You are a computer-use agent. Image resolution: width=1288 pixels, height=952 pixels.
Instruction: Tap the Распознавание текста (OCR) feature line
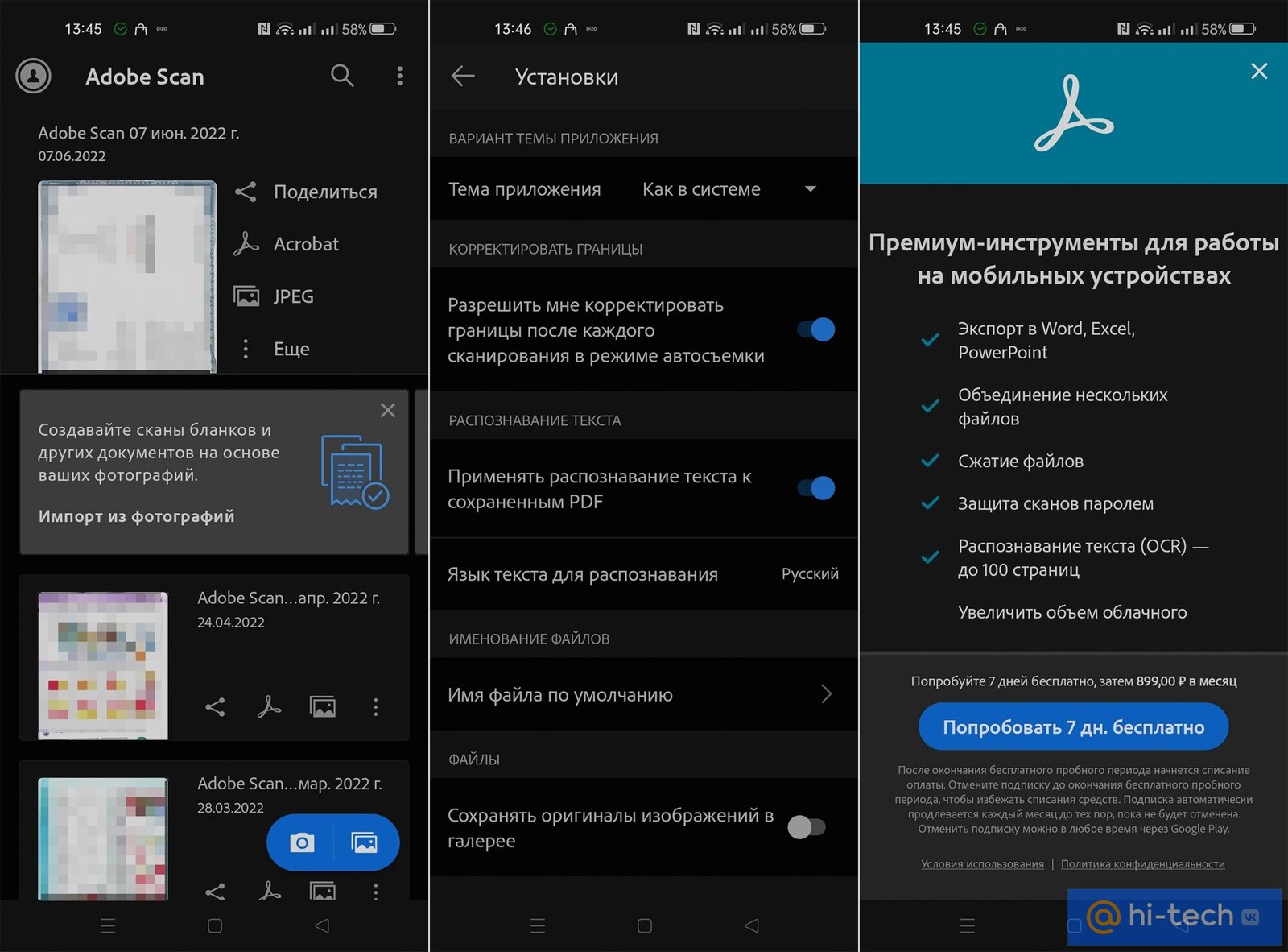[x=1083, y=557]
